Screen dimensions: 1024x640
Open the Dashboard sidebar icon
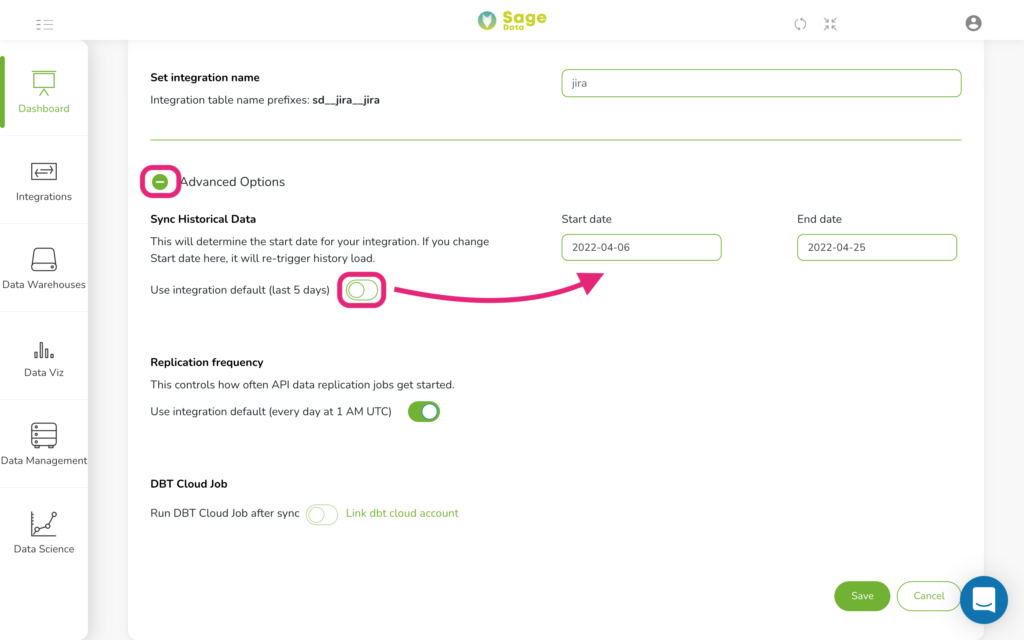coord(44,84)
